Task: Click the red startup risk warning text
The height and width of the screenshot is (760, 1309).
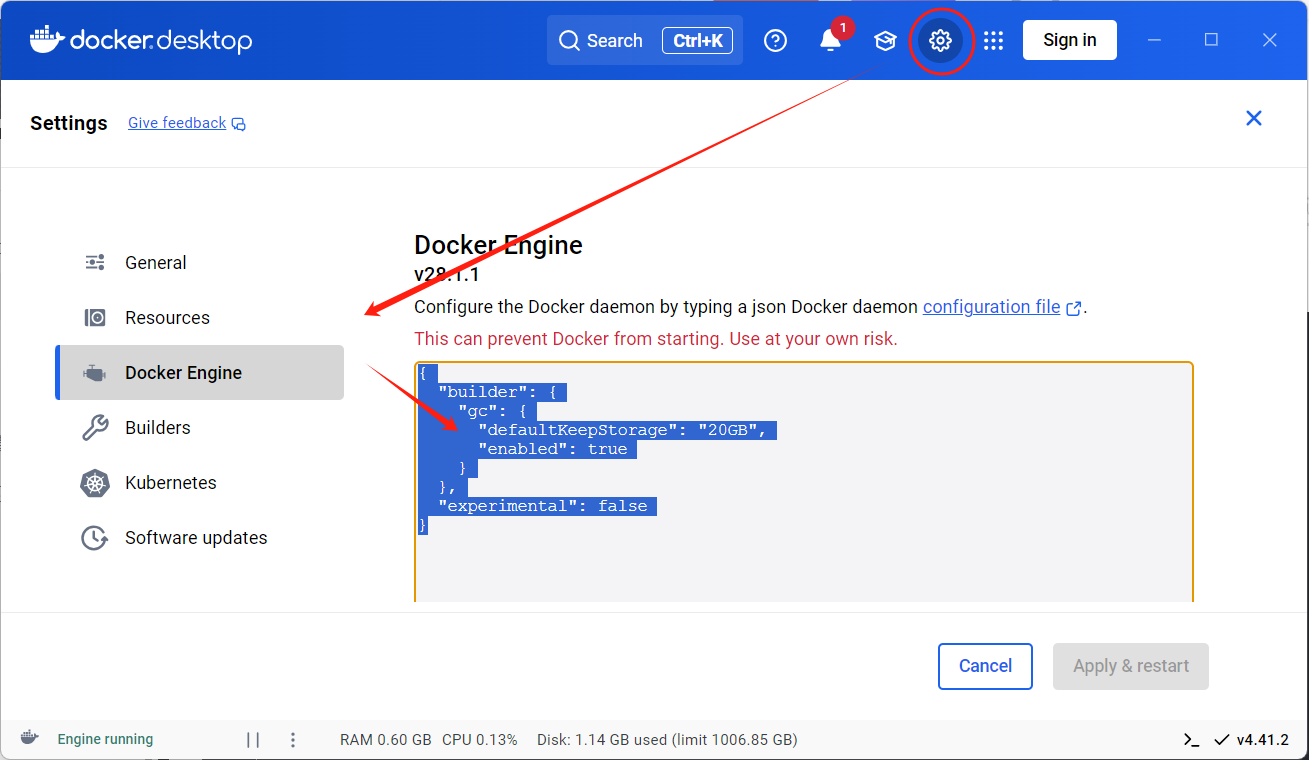Action: click(656, 339)
